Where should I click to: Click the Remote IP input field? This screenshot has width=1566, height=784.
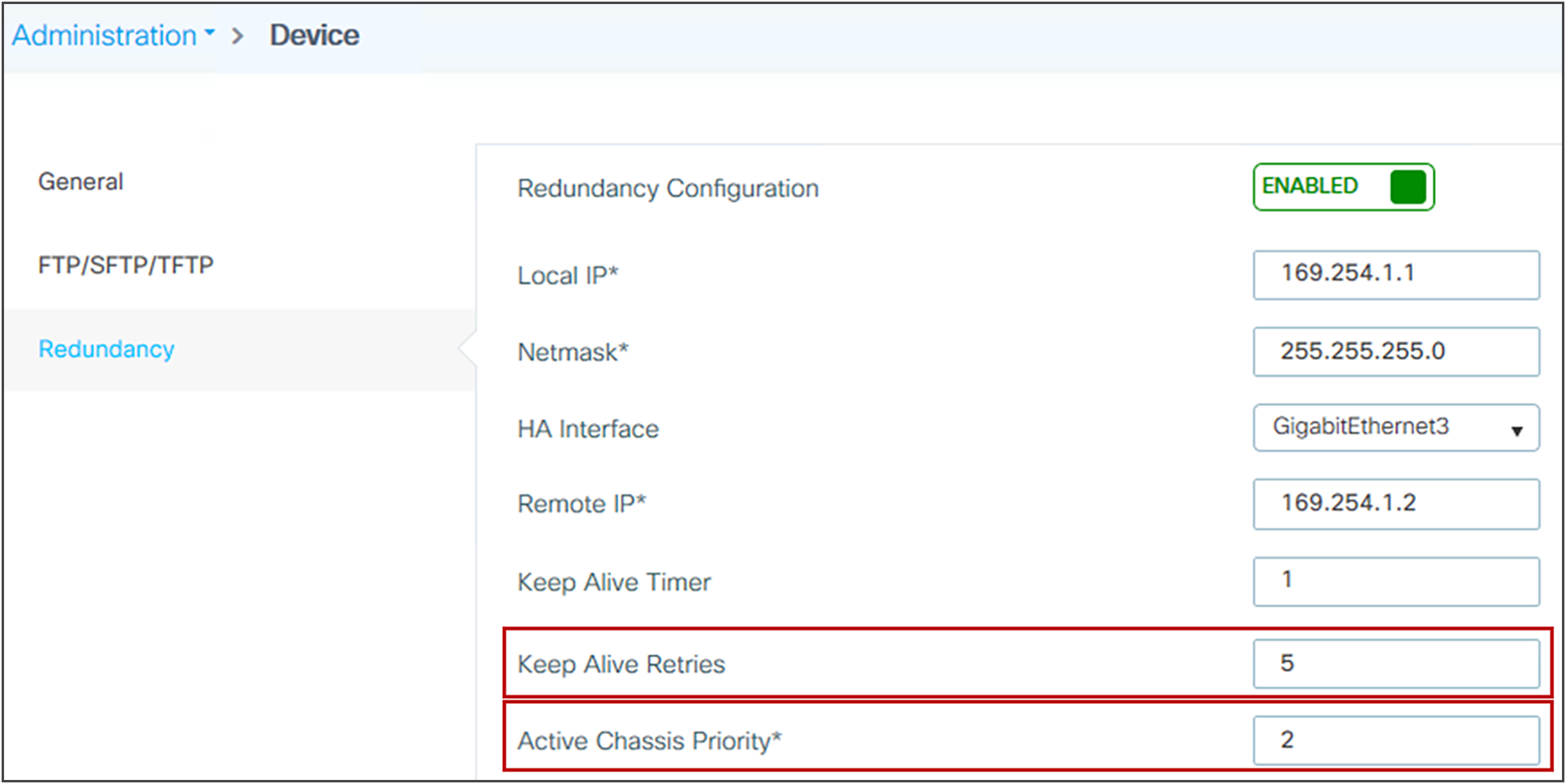point(1396,504)
